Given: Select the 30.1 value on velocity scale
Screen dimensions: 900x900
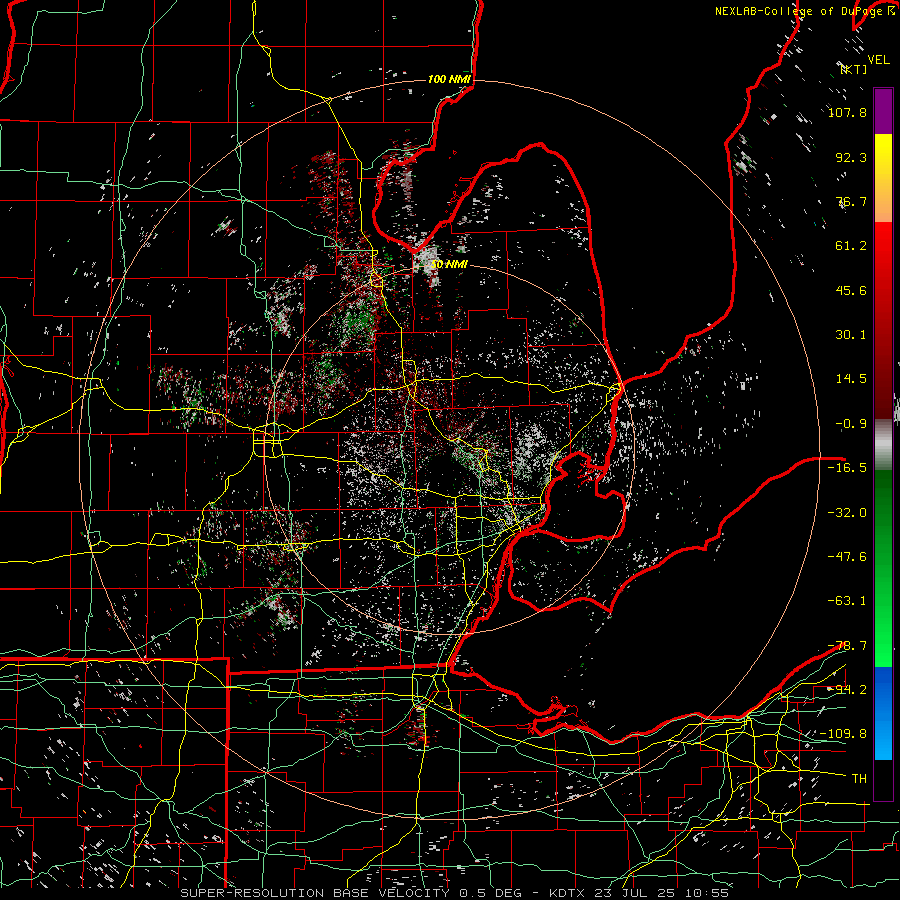Looking at the screenshot, I should tap(851, 335).
